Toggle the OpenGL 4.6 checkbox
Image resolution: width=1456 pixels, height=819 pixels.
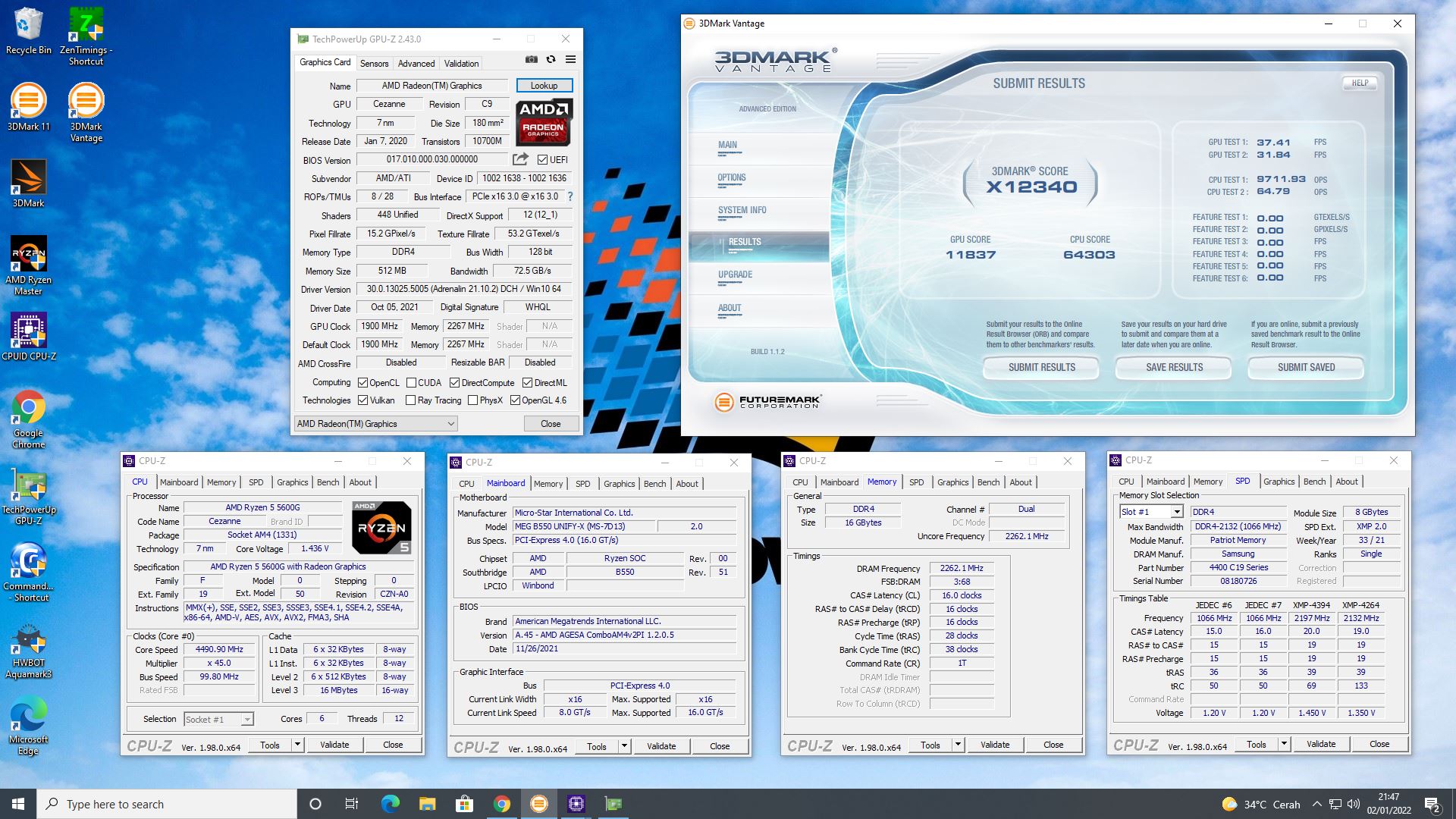point(515,400)
